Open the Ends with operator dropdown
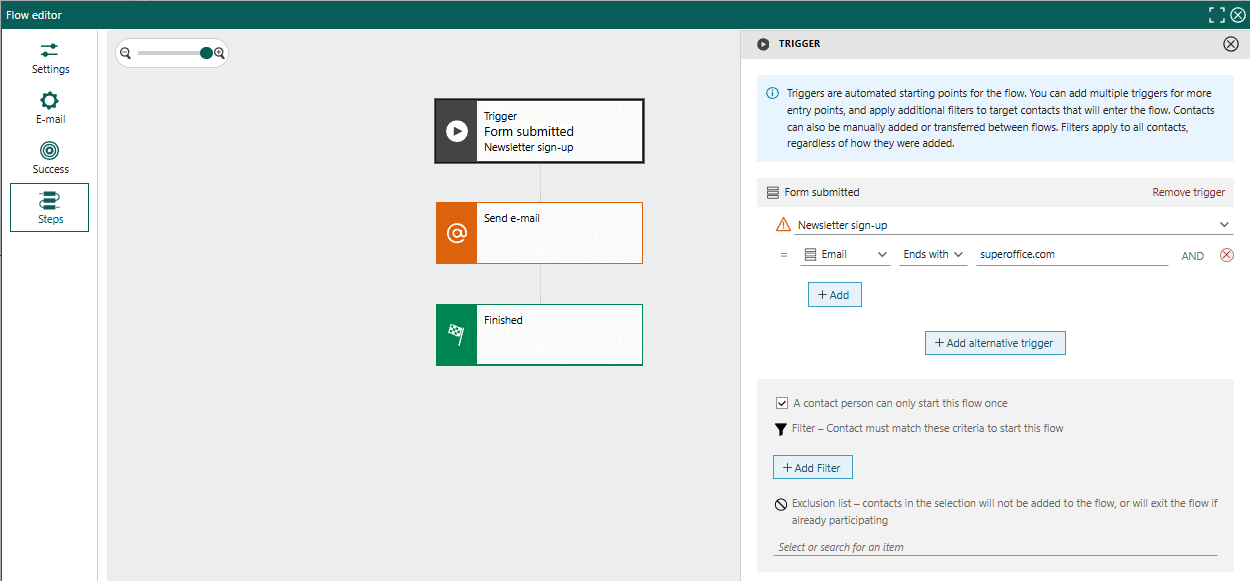Image resolution: width=1250 pixels, height=581 pixels. pyautogui.click(x=933, y=255)
